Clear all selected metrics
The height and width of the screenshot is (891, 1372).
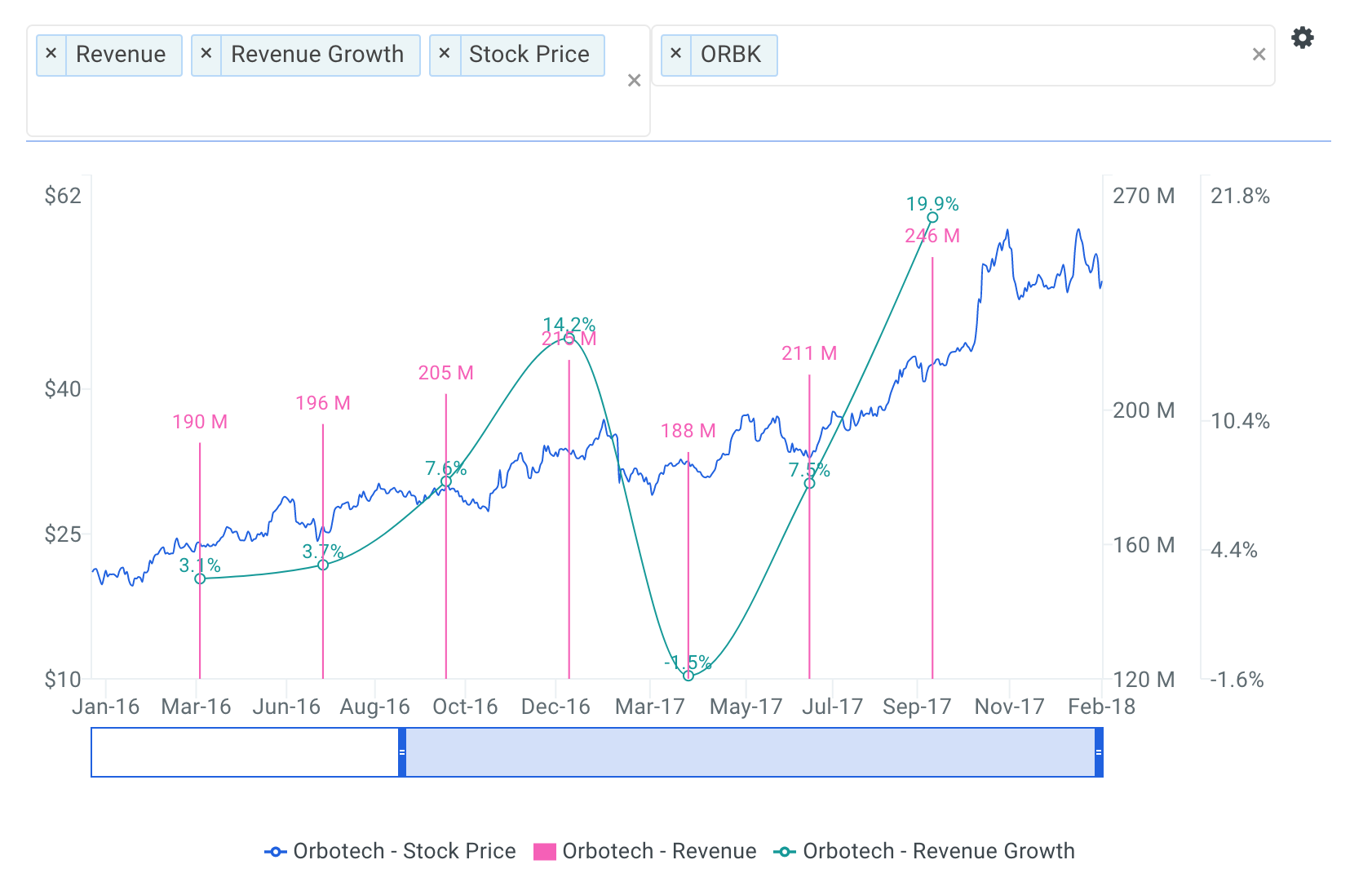click(x=634, y=81)
